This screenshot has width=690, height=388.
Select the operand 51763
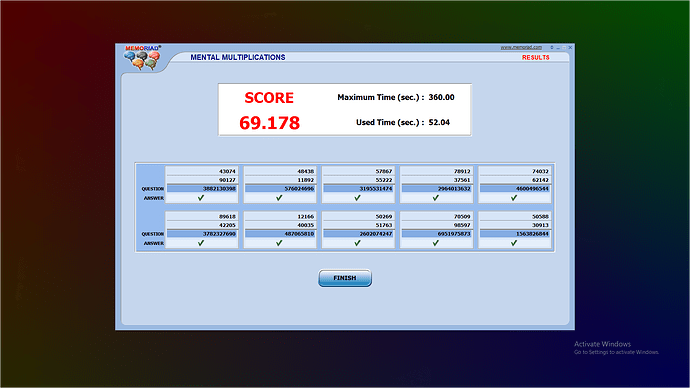click(x=384, y=225)
